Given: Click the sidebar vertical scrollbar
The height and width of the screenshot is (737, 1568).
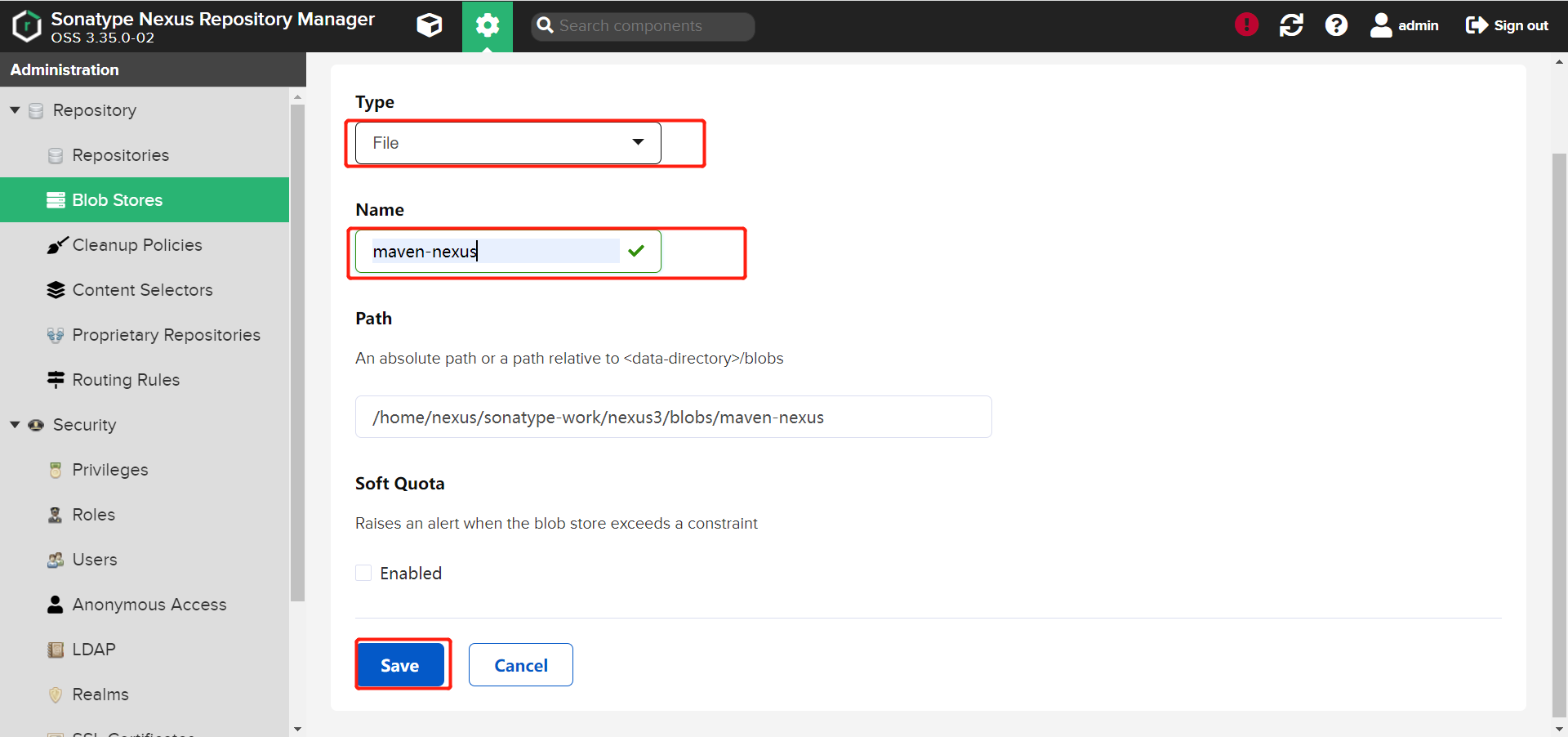Looking at the screenshot, I should (297, 353).
